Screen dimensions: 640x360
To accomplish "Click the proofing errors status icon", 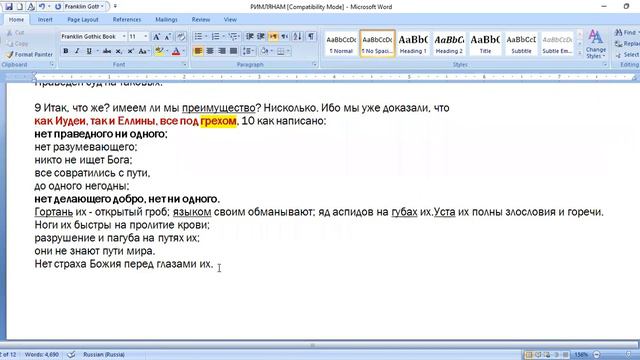I will pyautogui.click(x=71, y=354).
